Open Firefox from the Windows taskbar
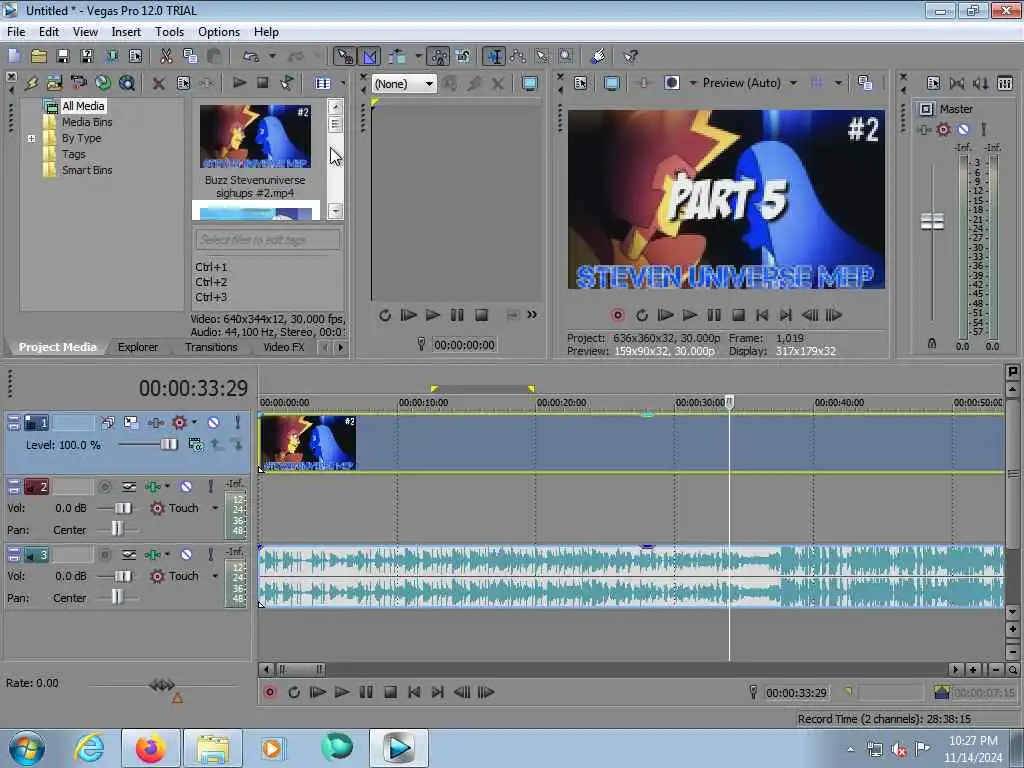This screenshot has width=1024, height=768. point(151,748)
